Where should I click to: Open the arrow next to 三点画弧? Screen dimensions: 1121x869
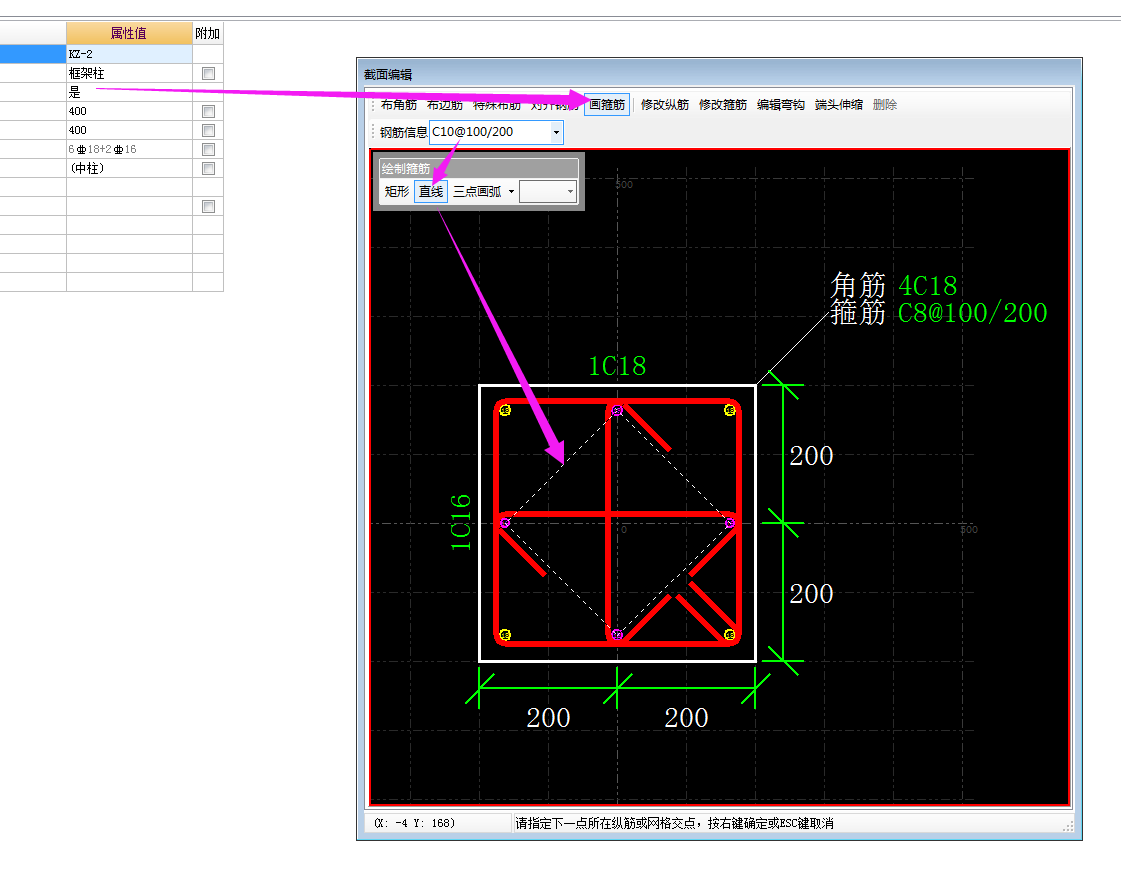(511, 192)
